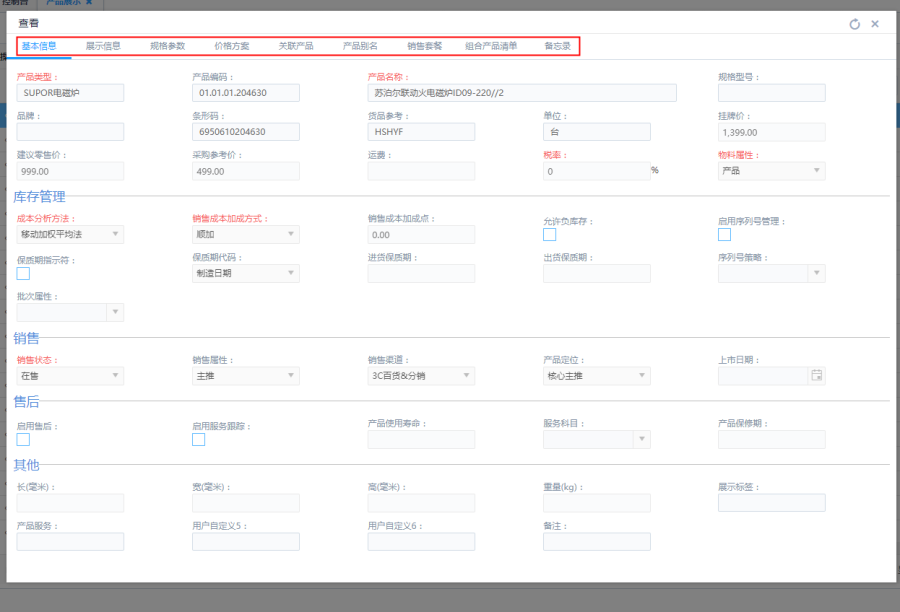Image resolution: width=900 pixels, height=612 pixels.
Task: Go to the 组合产品清单 tab
Action: click(x=491, y=46)
